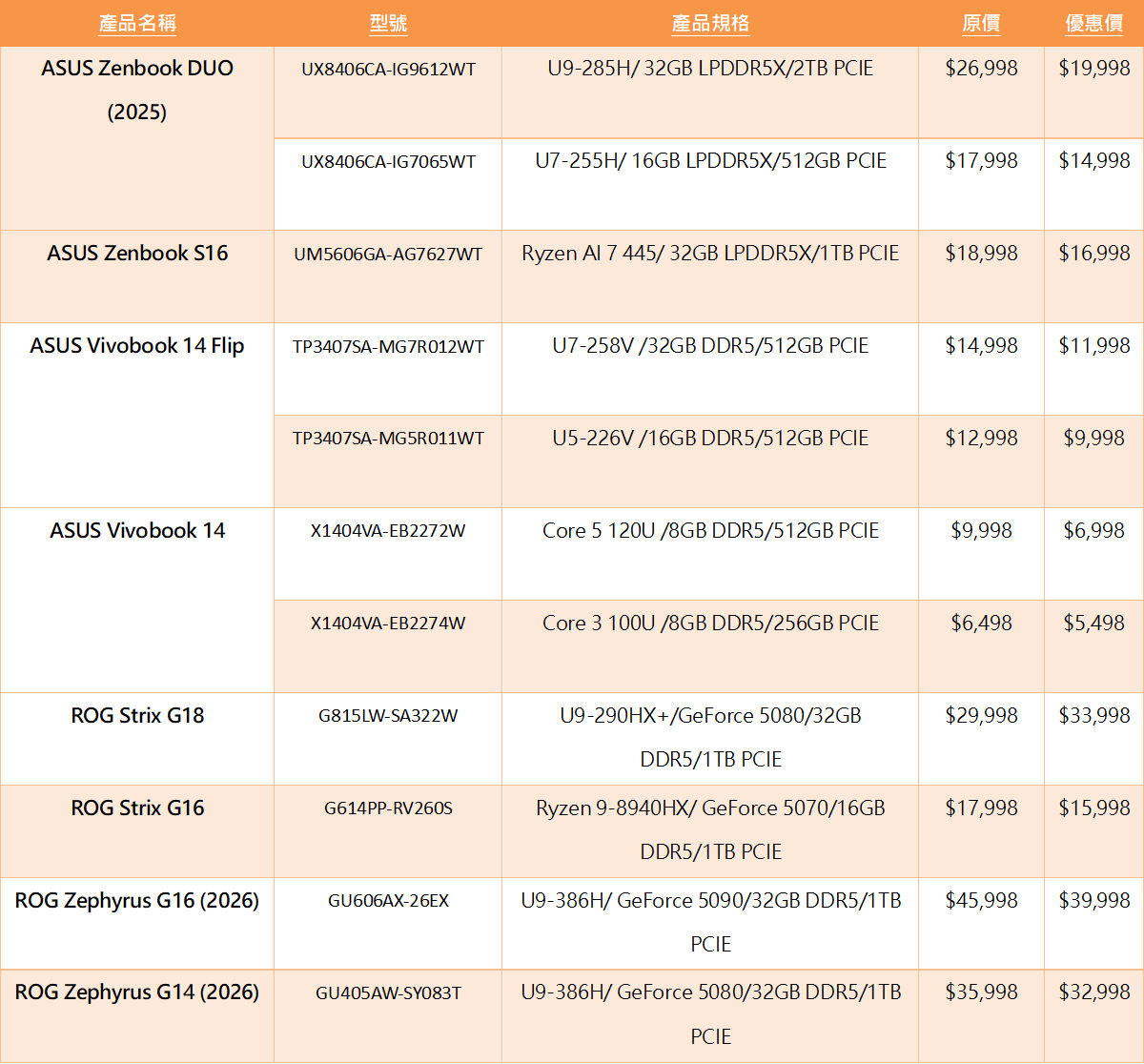Click the 原價 column header
Image resolution: width=1144 pixels, height=1064 pixels.
point(981,23)
